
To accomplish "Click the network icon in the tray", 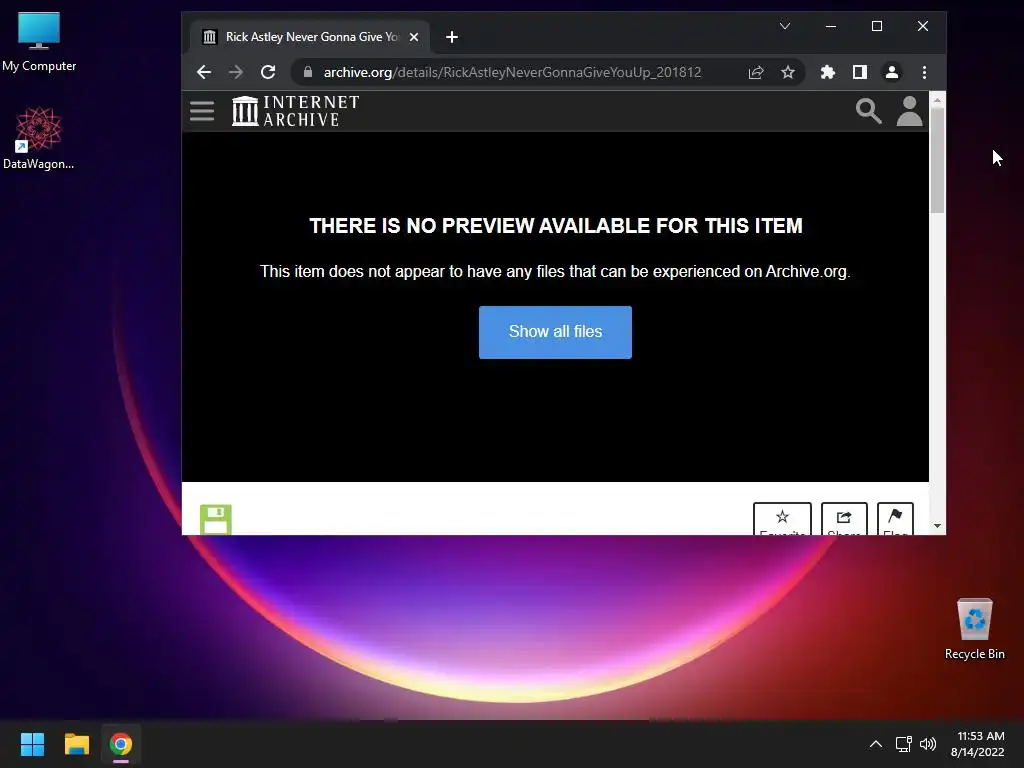I will 903,744.
